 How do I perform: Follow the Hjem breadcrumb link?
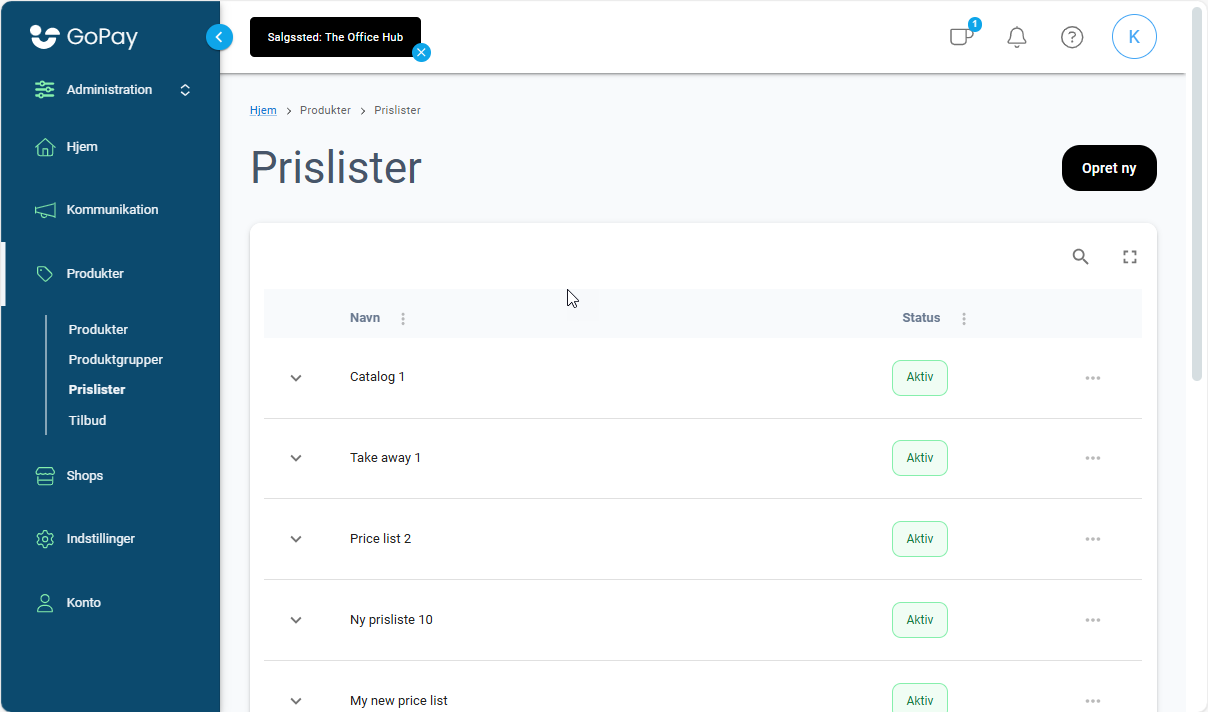(263, 110)
